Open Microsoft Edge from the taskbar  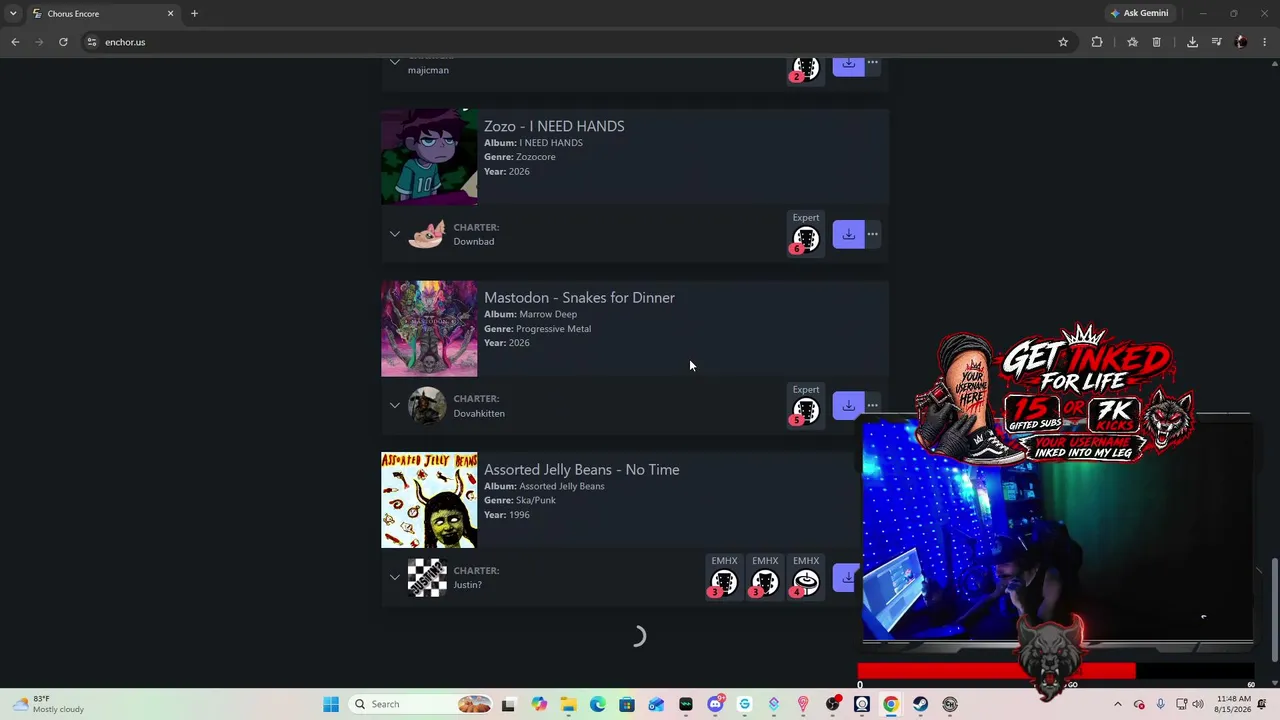coord(597,704)
